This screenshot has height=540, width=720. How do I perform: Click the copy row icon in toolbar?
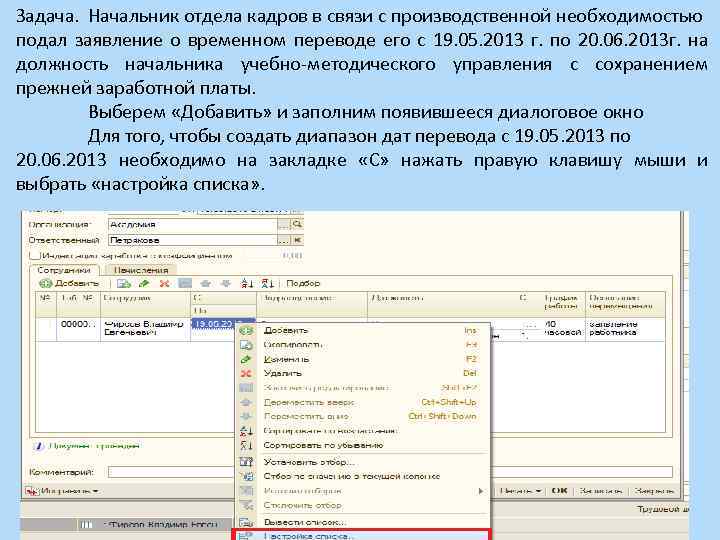[x=124, y=284]
